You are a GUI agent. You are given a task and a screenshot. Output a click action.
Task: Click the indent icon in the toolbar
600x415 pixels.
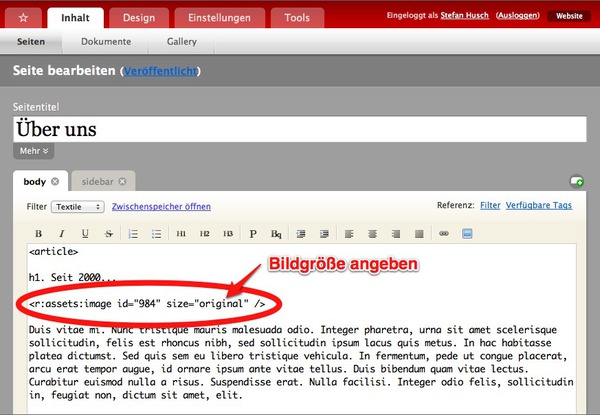click(324, 233)
